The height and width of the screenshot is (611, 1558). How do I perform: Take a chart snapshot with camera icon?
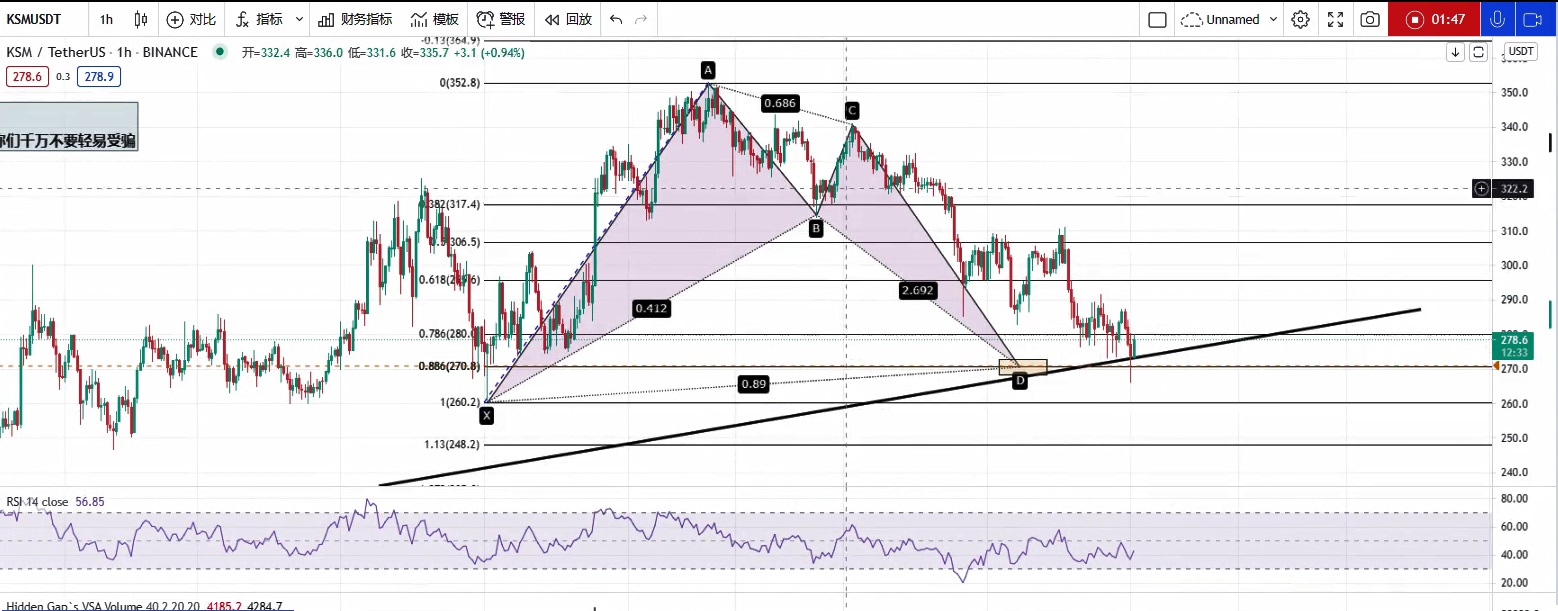(x=1370, y=19)
